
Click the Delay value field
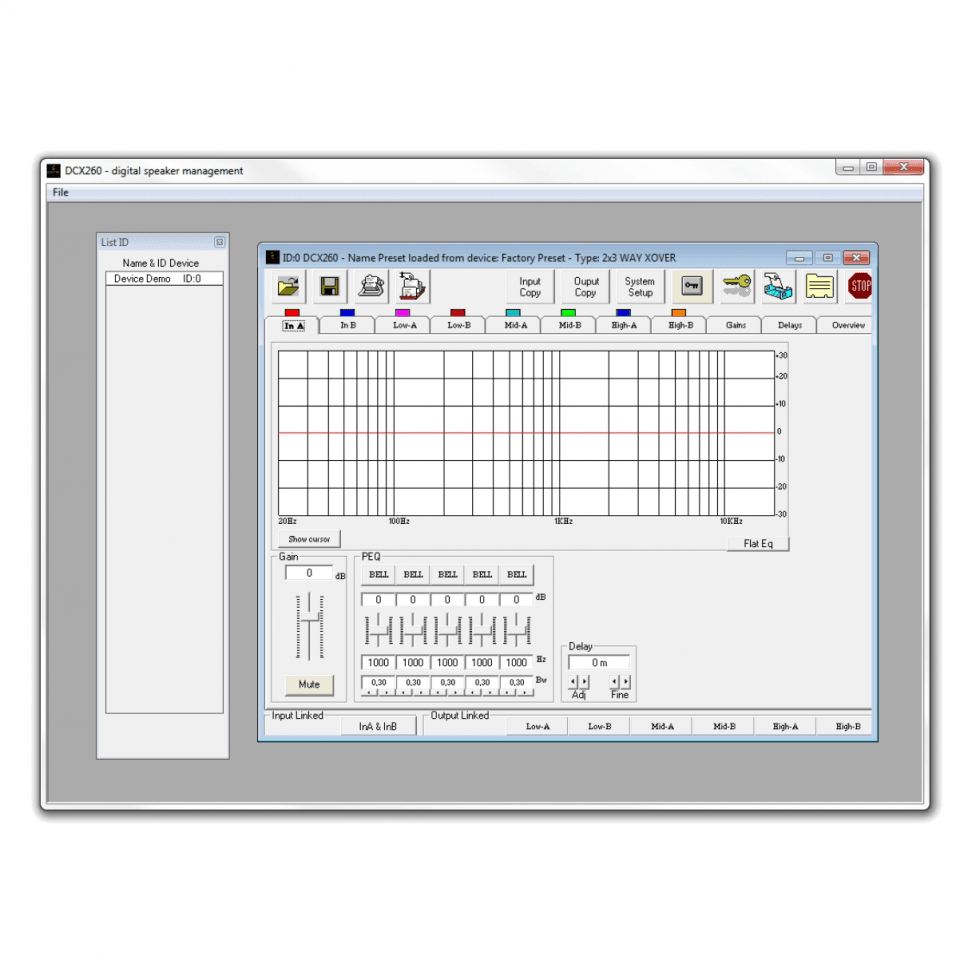coord(599,662)
